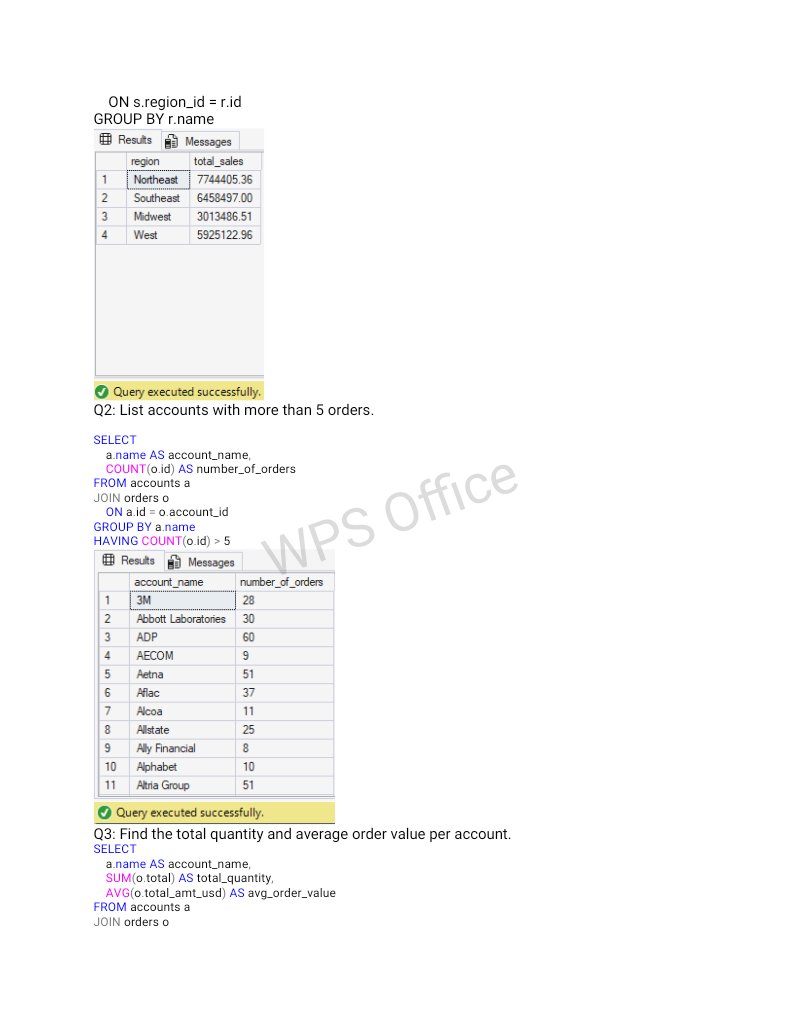Select the account_name column header

click(x=183, y=582)
